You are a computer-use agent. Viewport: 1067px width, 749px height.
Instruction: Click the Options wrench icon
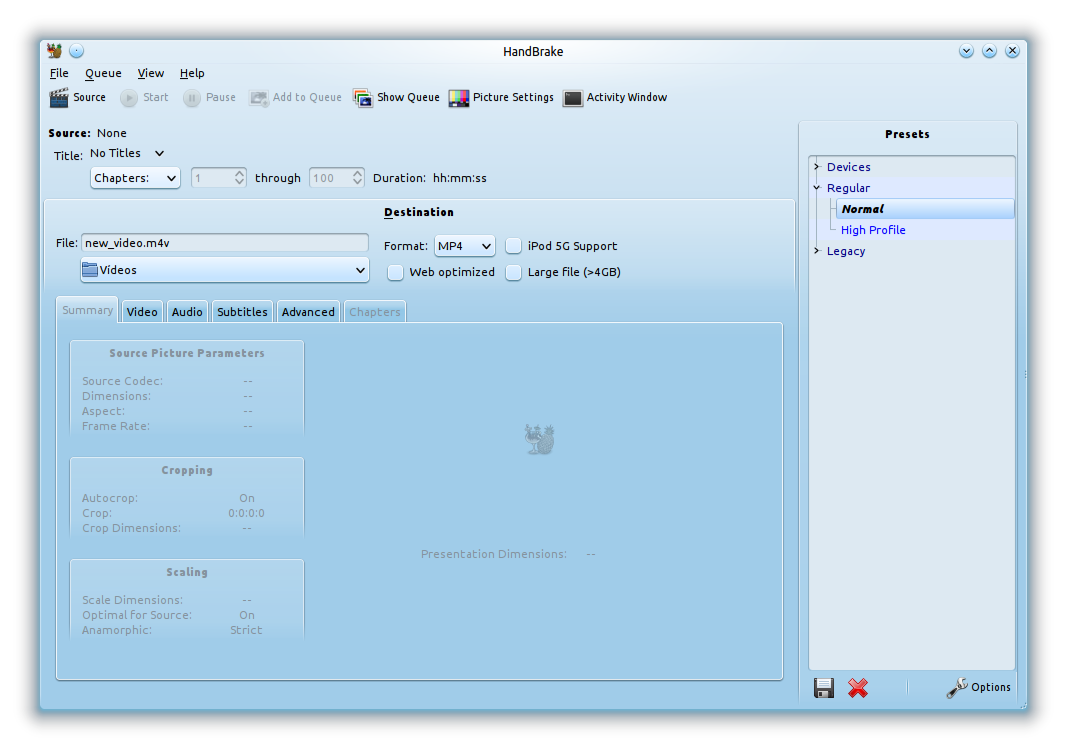click(957, 688)
